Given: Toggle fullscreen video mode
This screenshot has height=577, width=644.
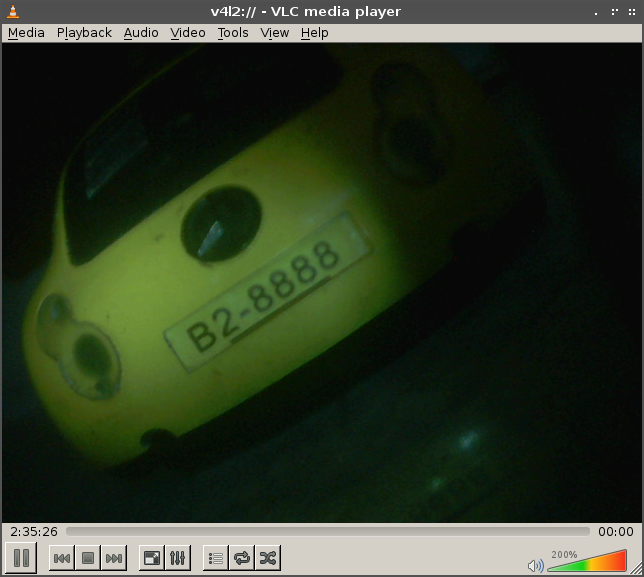Looking at the screenshot, I should [x=152, y=558].
